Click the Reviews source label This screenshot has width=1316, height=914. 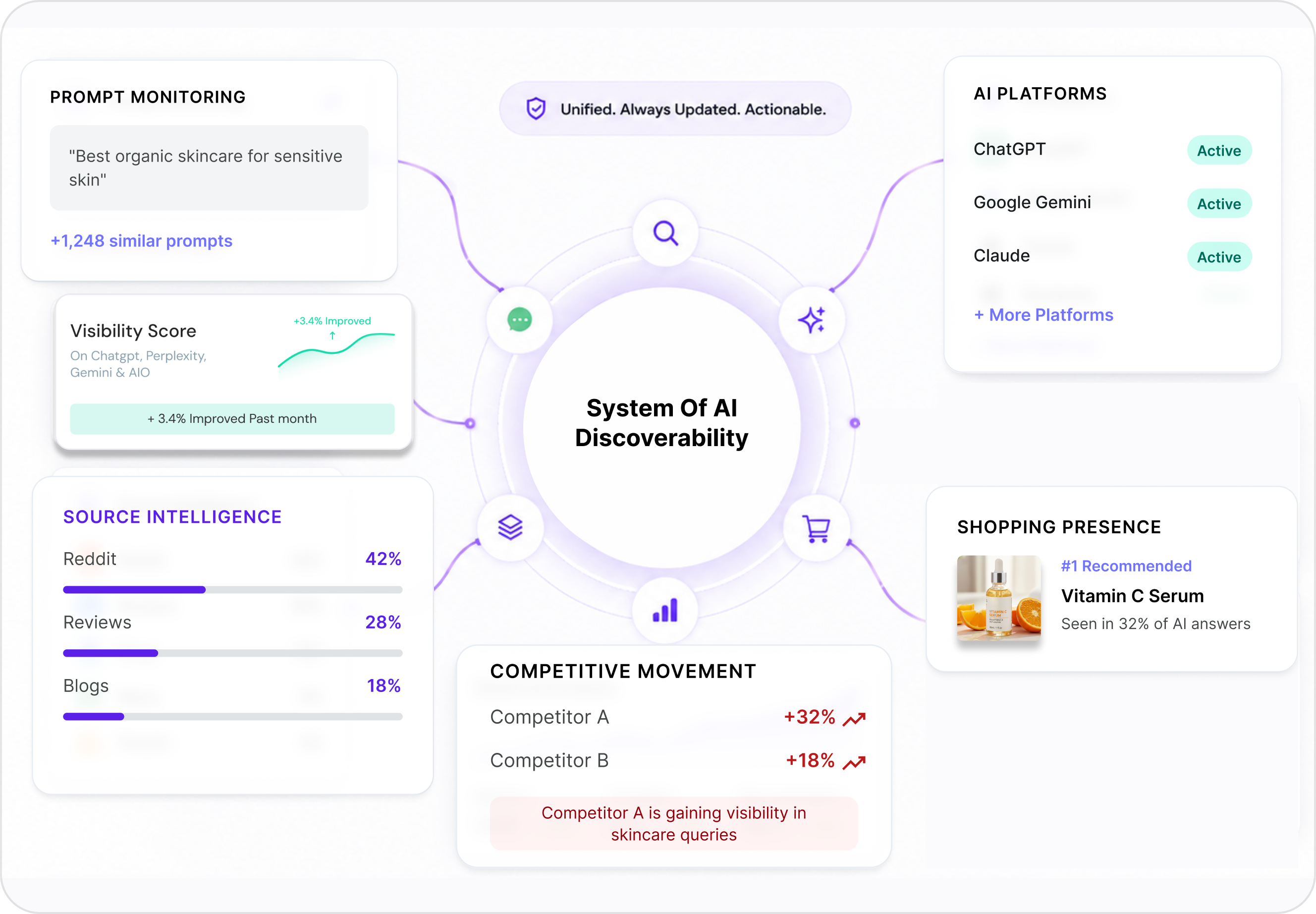[x=97, y=622]
